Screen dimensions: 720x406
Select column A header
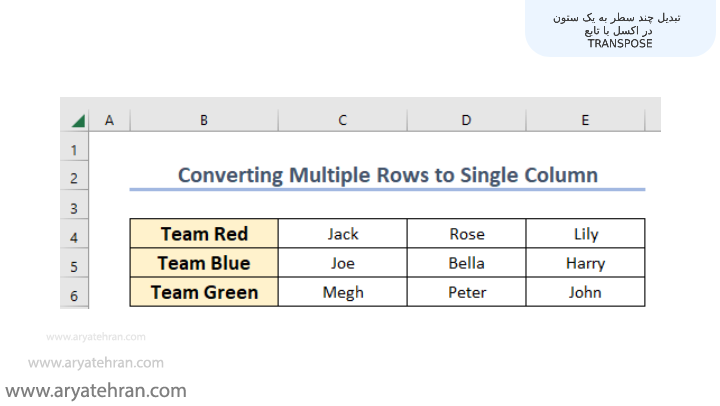pos(109,120)
